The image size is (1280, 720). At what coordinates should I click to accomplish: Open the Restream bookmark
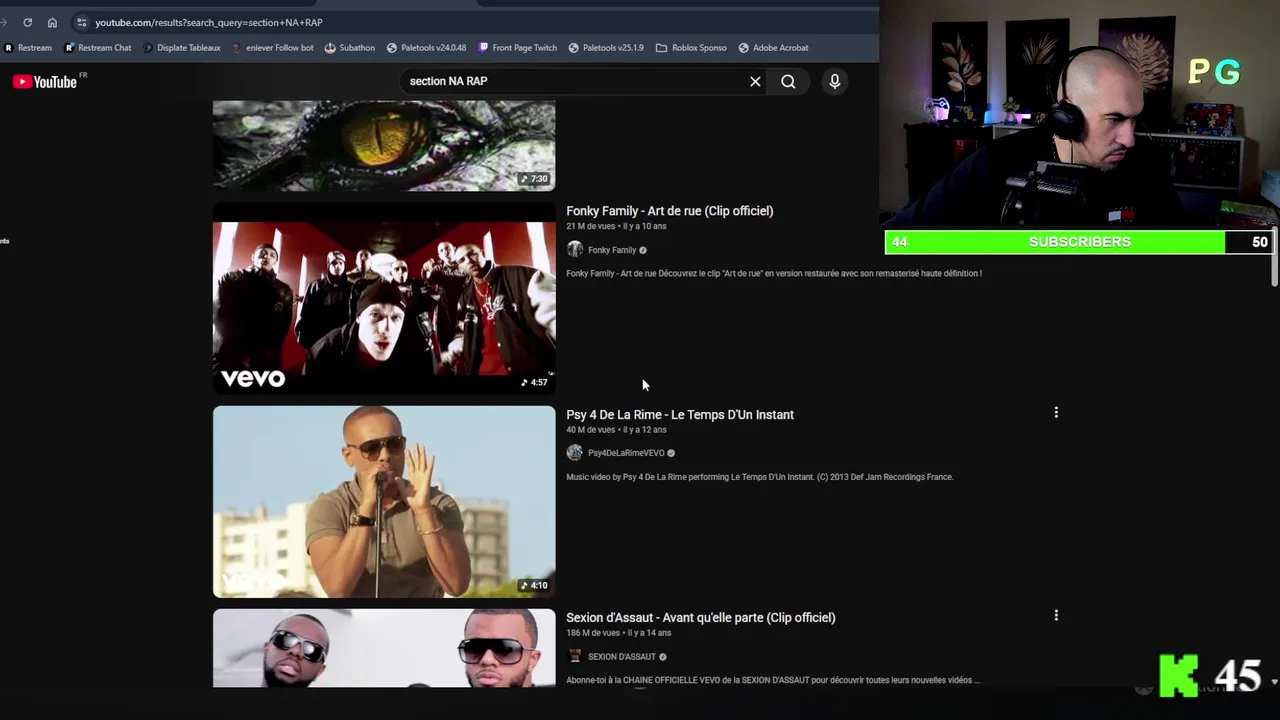(x=28, y=47)
